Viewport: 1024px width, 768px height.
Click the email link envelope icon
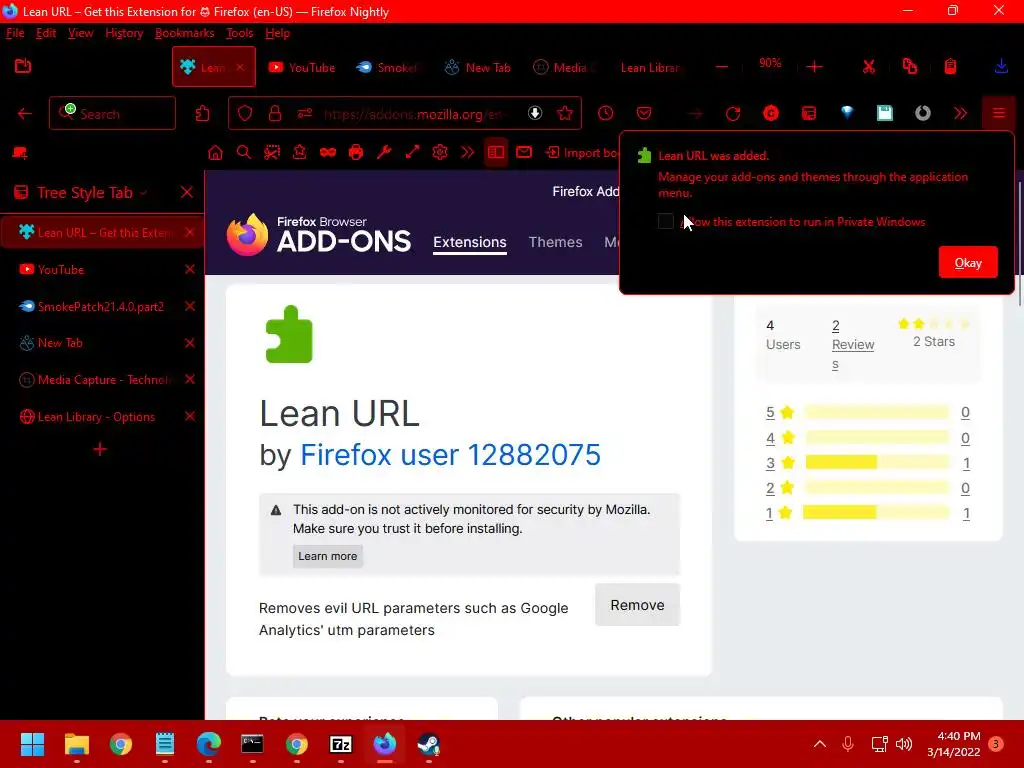pyautogui.click(x=524, y=152)
